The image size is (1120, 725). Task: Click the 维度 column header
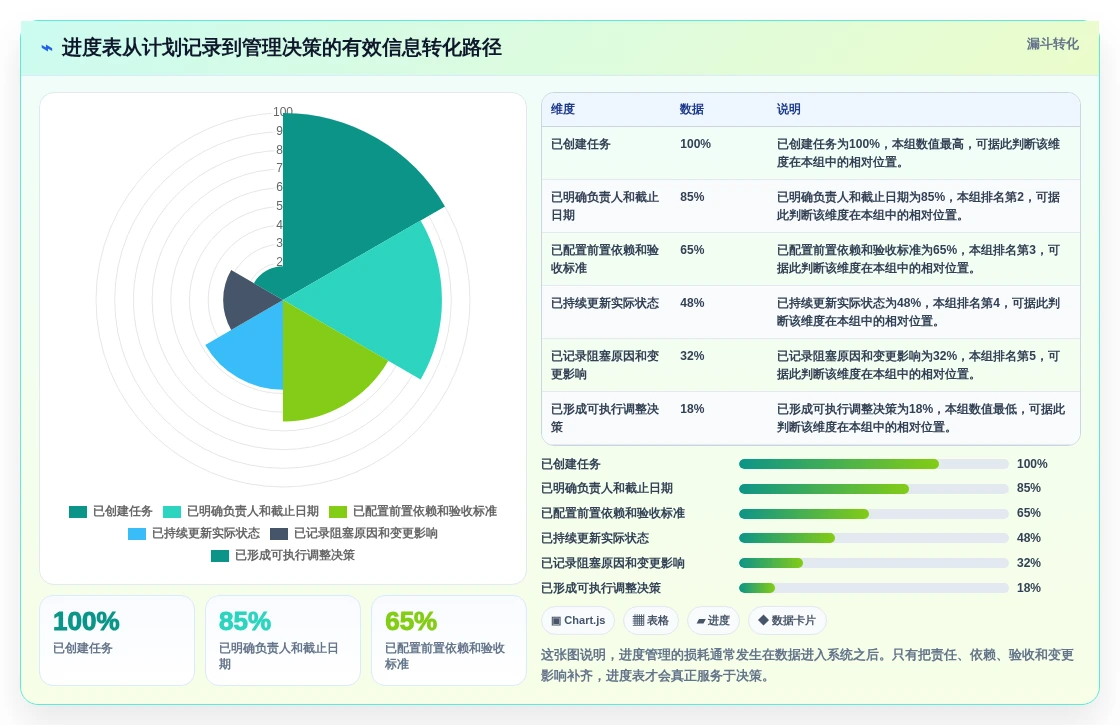tap(563, 109)
